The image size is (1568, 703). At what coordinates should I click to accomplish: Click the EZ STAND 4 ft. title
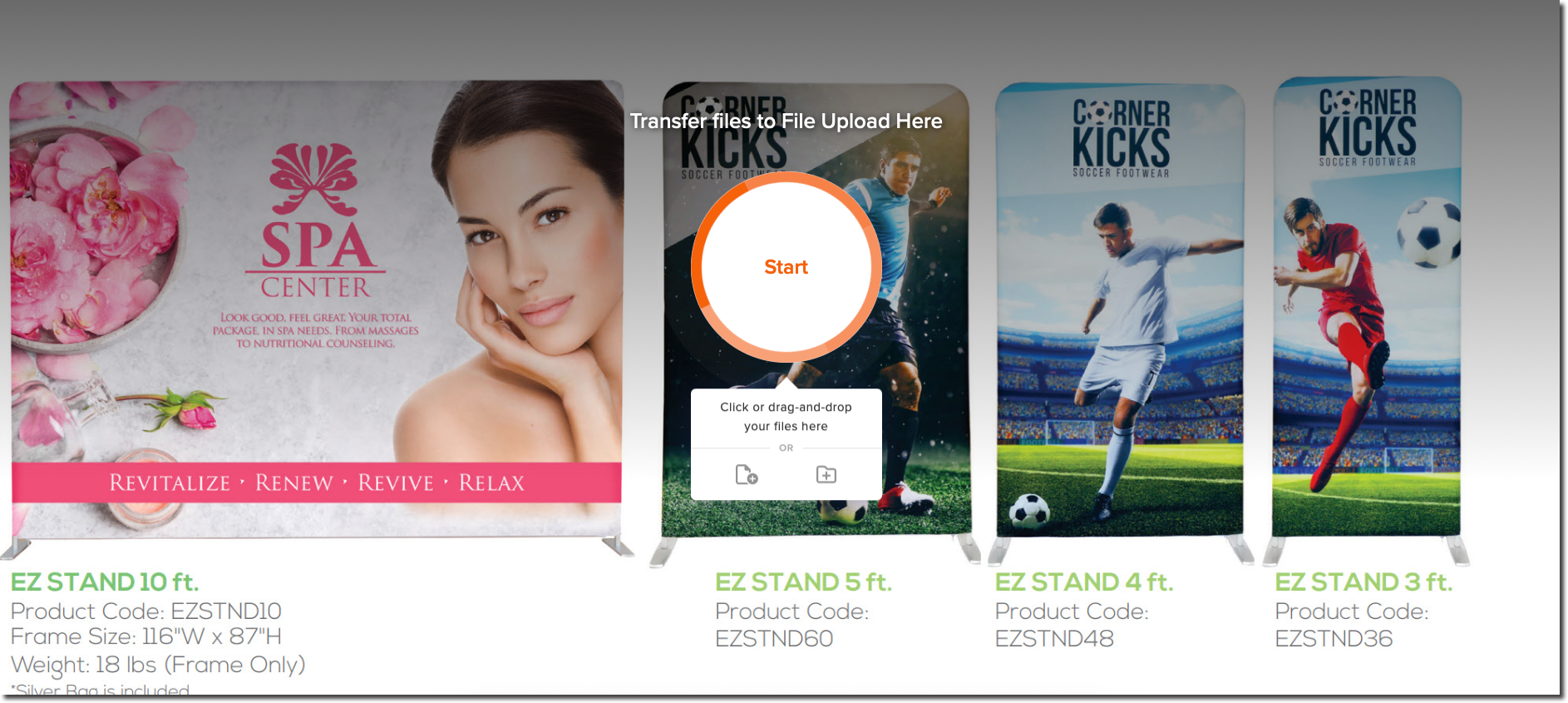pyautogui.click(x=1084, y=582)
